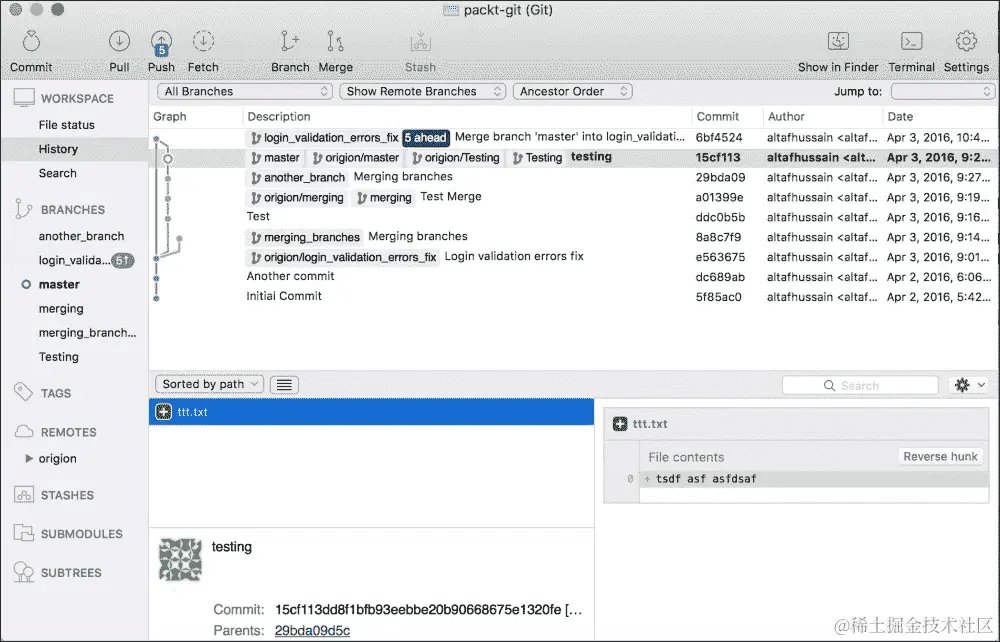Open the Show Remote Branches dropdown
The width and height of the screenshot is (1000, 642).
[422, 91]
